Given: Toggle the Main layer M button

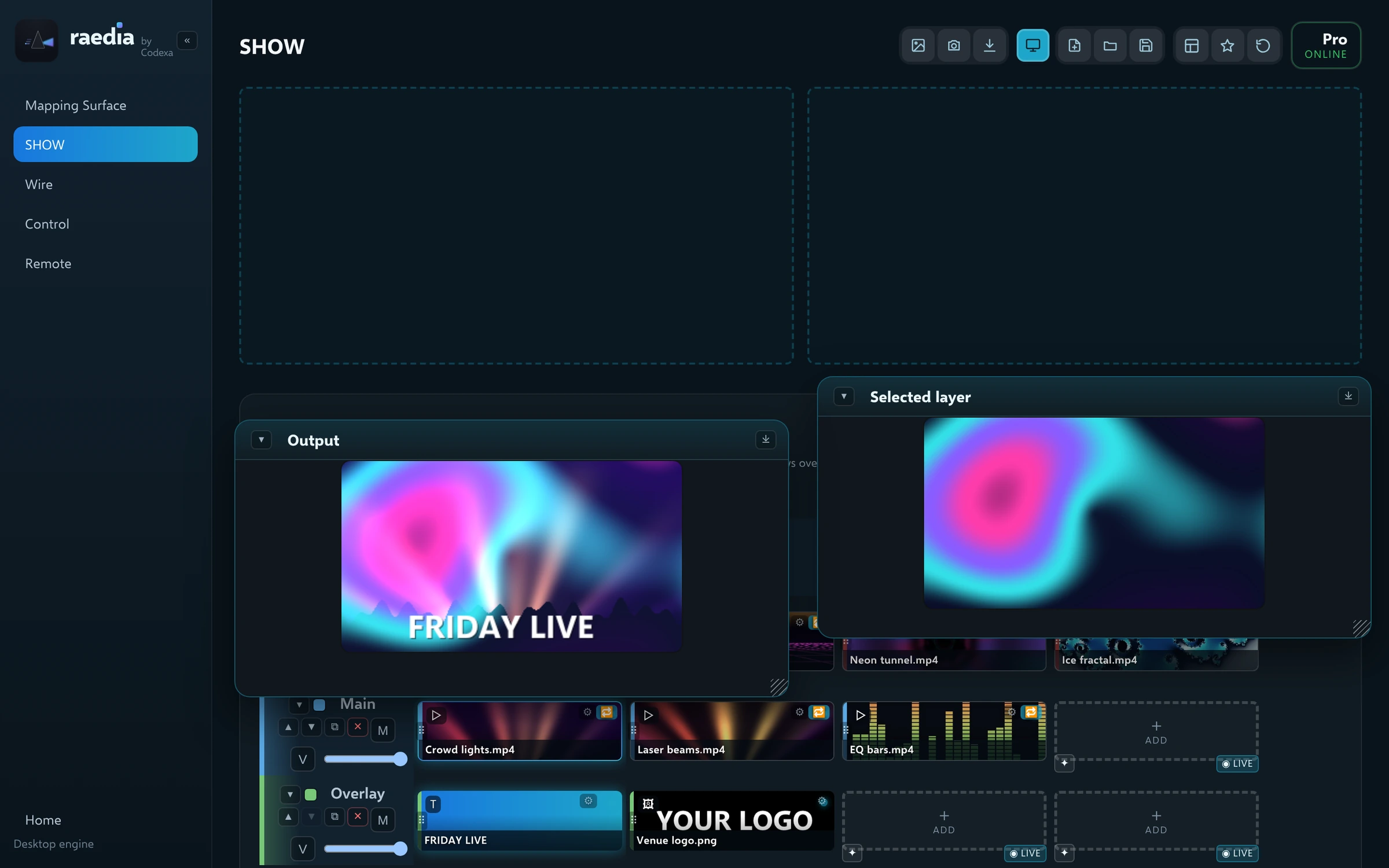Looking at the screenshot, I should pyautogui.click(x=383, y=730).
